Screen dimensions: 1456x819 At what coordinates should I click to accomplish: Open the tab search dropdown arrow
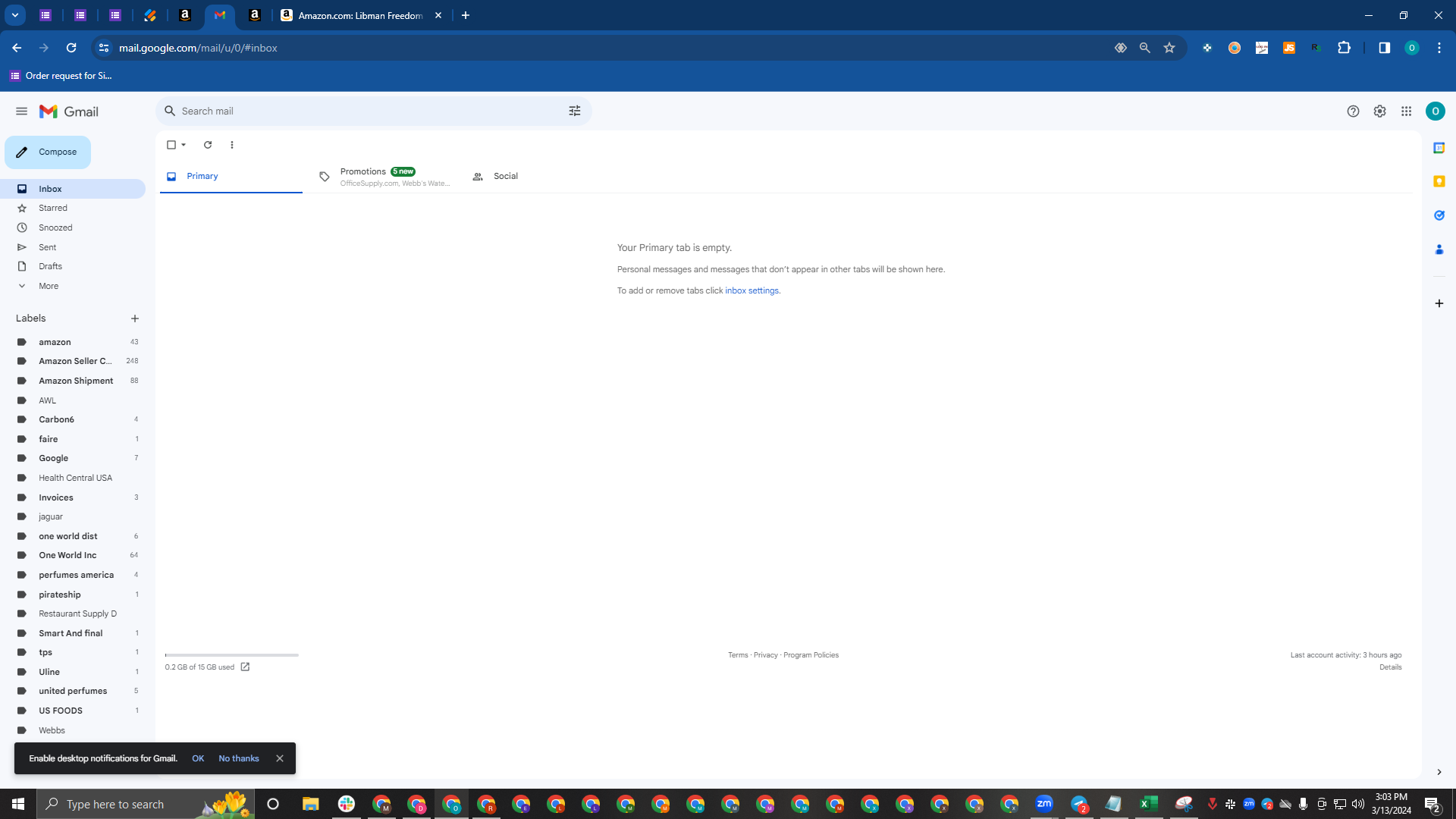[14, 15]
